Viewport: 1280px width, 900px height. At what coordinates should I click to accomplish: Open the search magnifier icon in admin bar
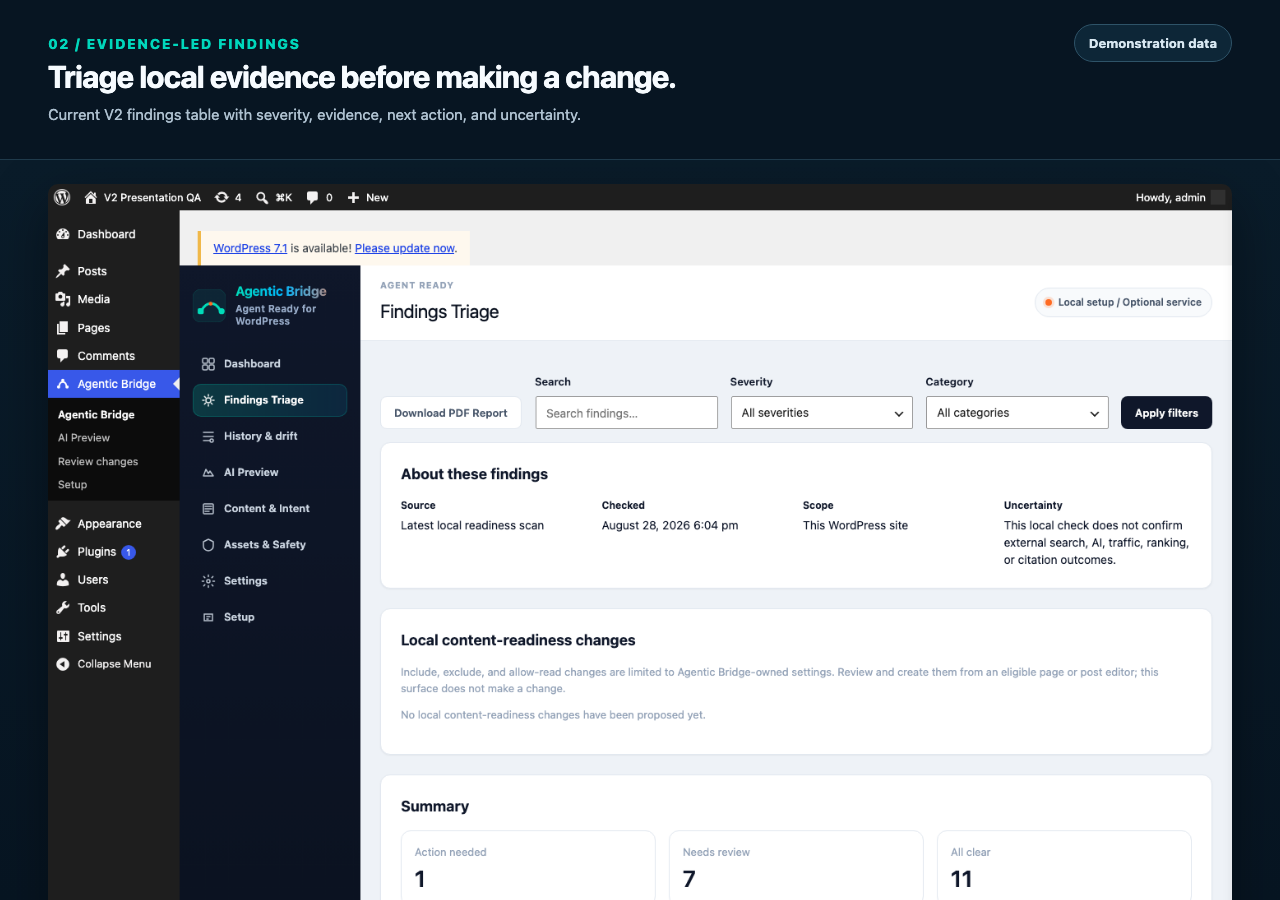point(262,198)
